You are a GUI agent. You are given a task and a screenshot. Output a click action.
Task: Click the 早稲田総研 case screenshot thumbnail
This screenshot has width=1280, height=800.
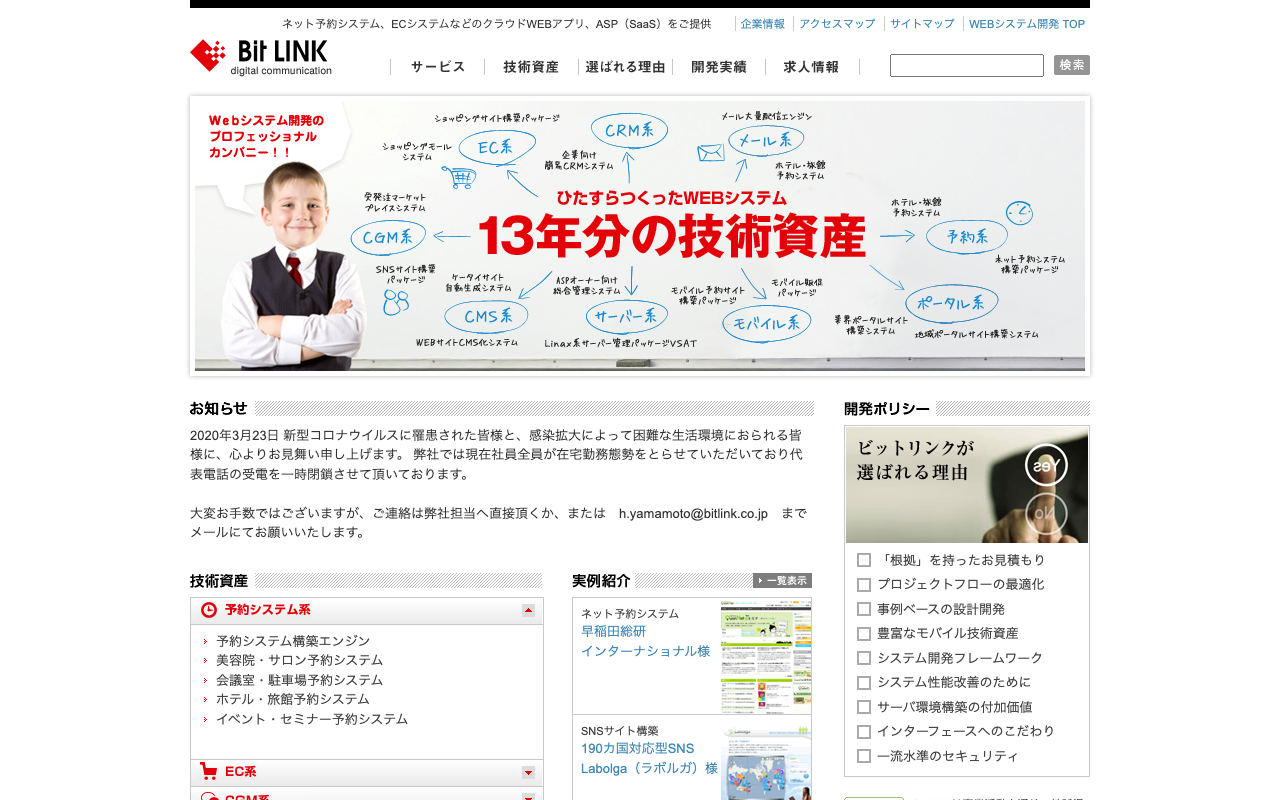pyautogui.click(x=766, y=656)
